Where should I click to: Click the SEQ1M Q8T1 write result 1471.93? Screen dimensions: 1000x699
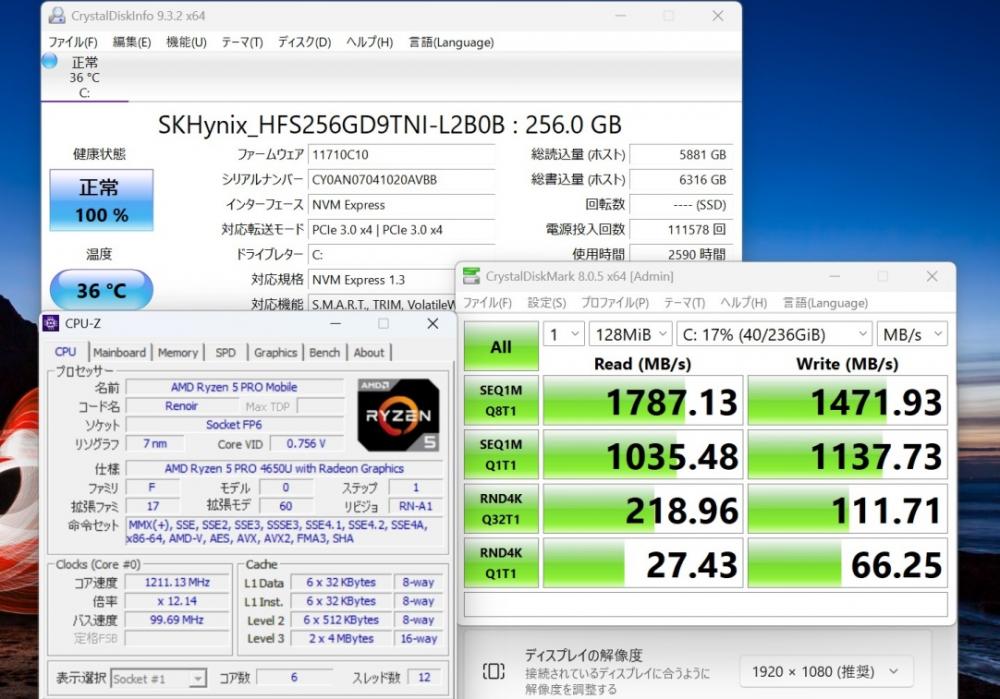coord(848,401)
